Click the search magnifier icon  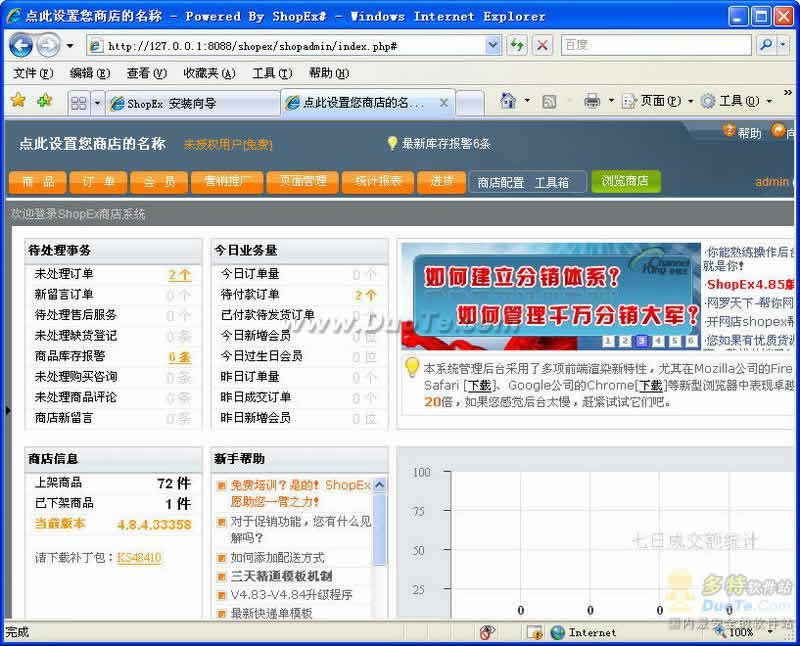[766, 45]
